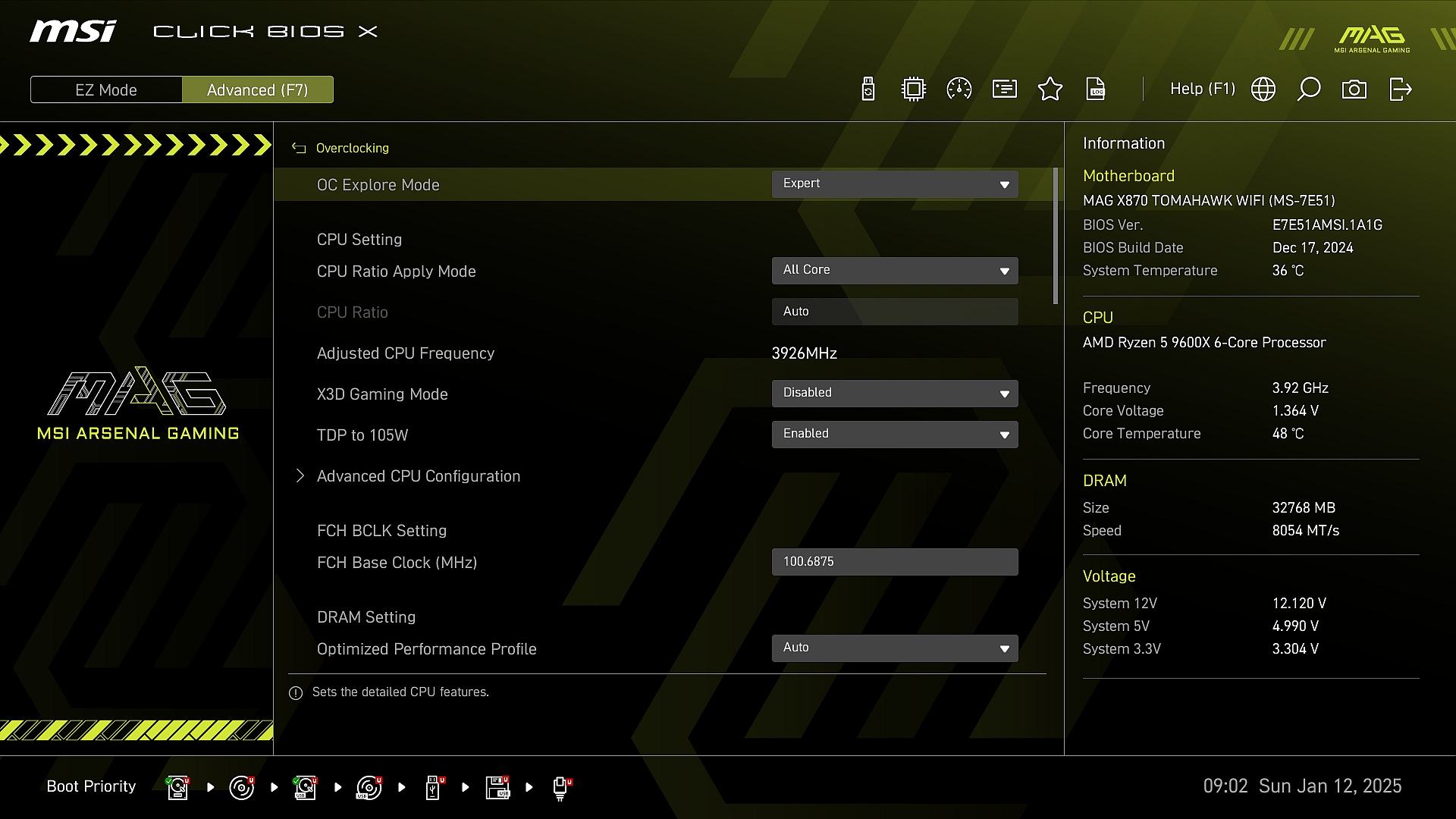This screenshot has width=1456, height=819.
Task: Open the favorites star icon
Action: (x=1050, y=89)
